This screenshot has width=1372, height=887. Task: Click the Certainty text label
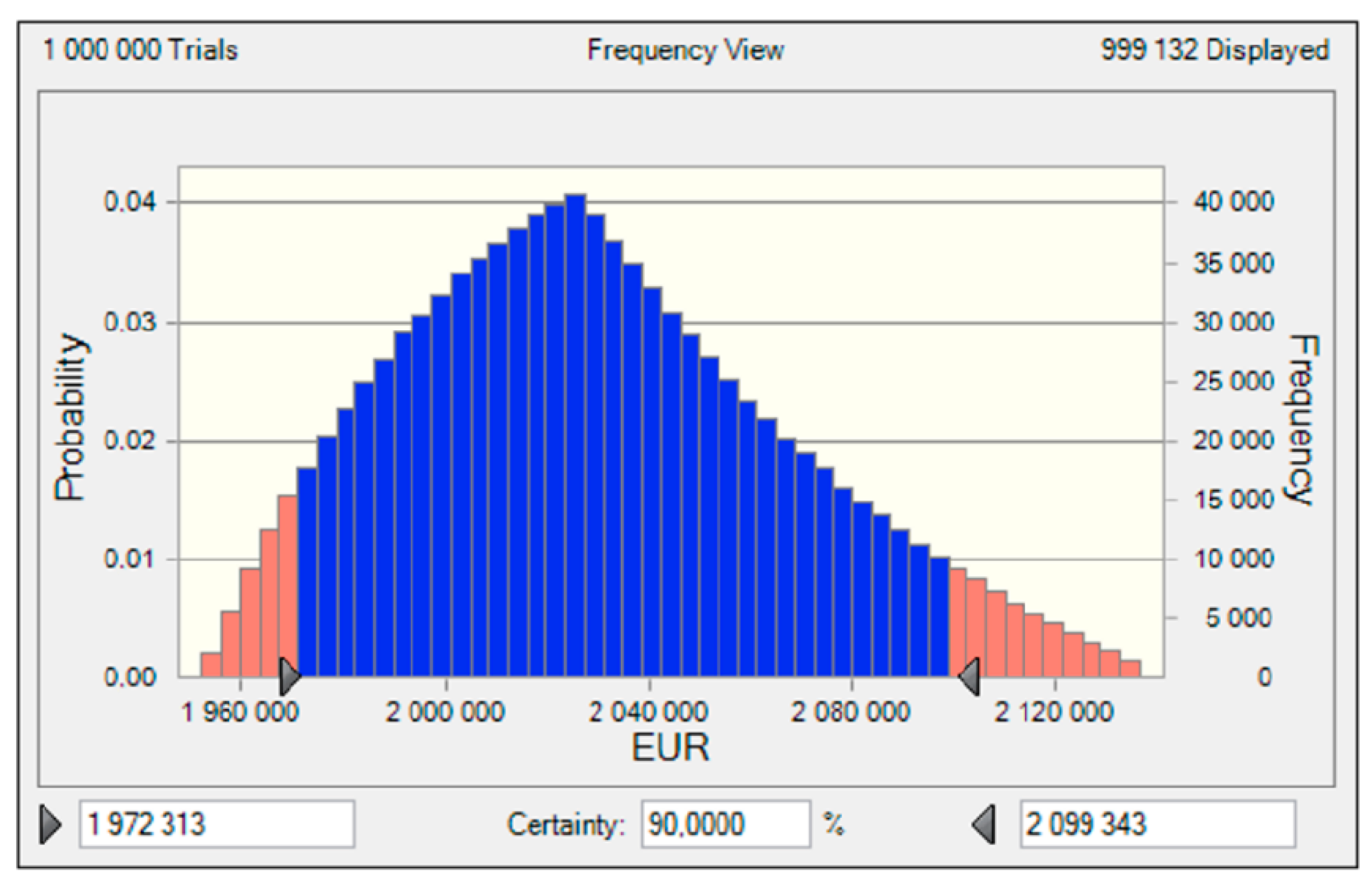pyautogui.click(x=565, y=825)
